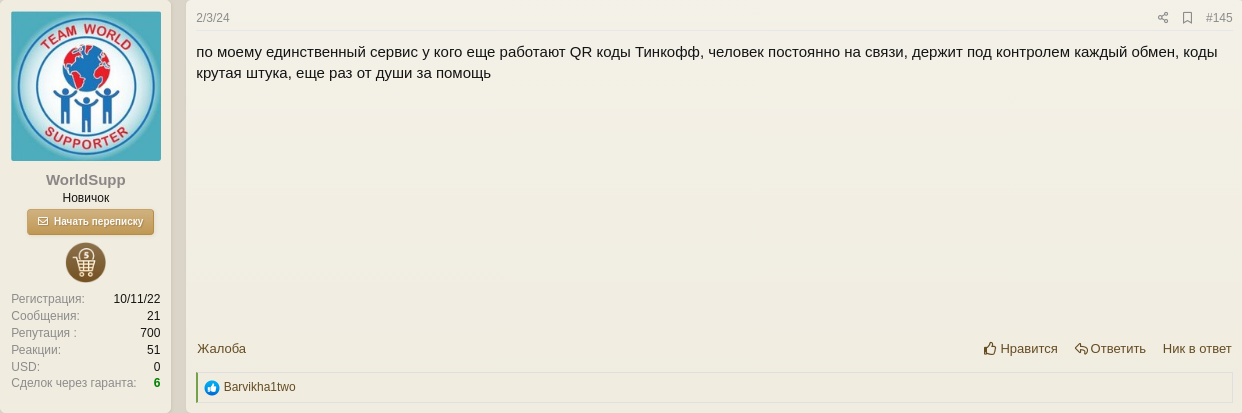Open WorldSupp's avatar image
1242x413 pixels.
[x=86, y=86]
